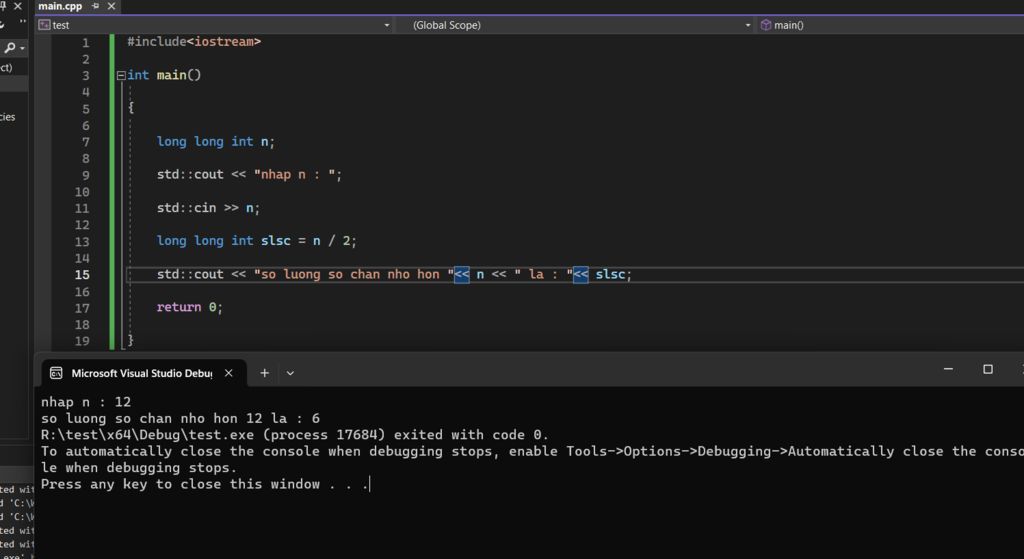
Task: Click the search magnifier in Solution Explorer
Action: tap(10, 48)
